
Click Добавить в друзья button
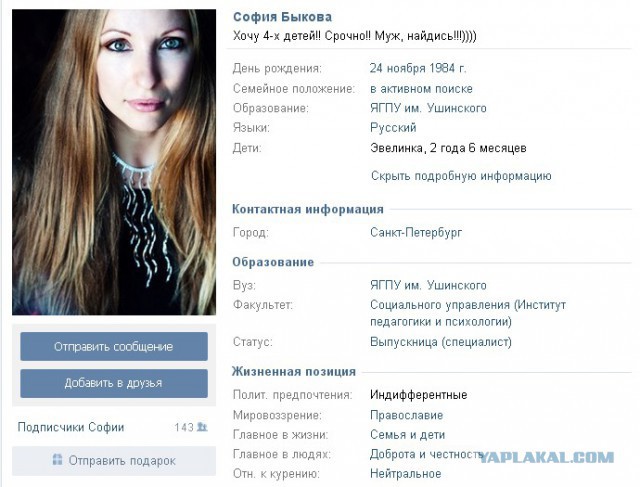(x=114, y=383)
